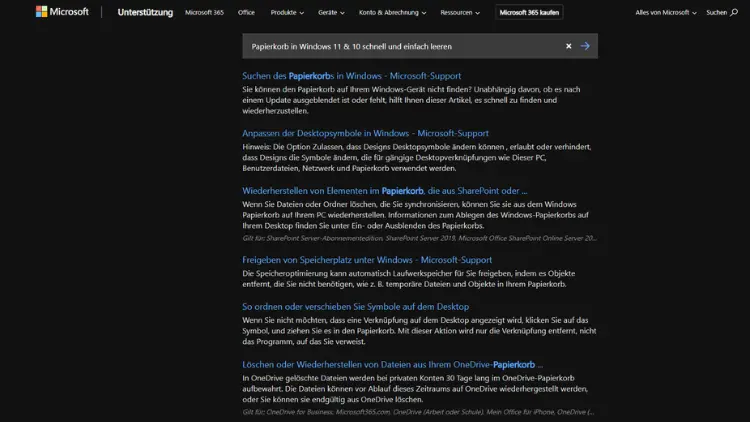Viewport: 750px width, 422px height.
Task: Click 'Gilt für: SharePoint Server-Abonnementedition' line
Action: coord(419,238)
